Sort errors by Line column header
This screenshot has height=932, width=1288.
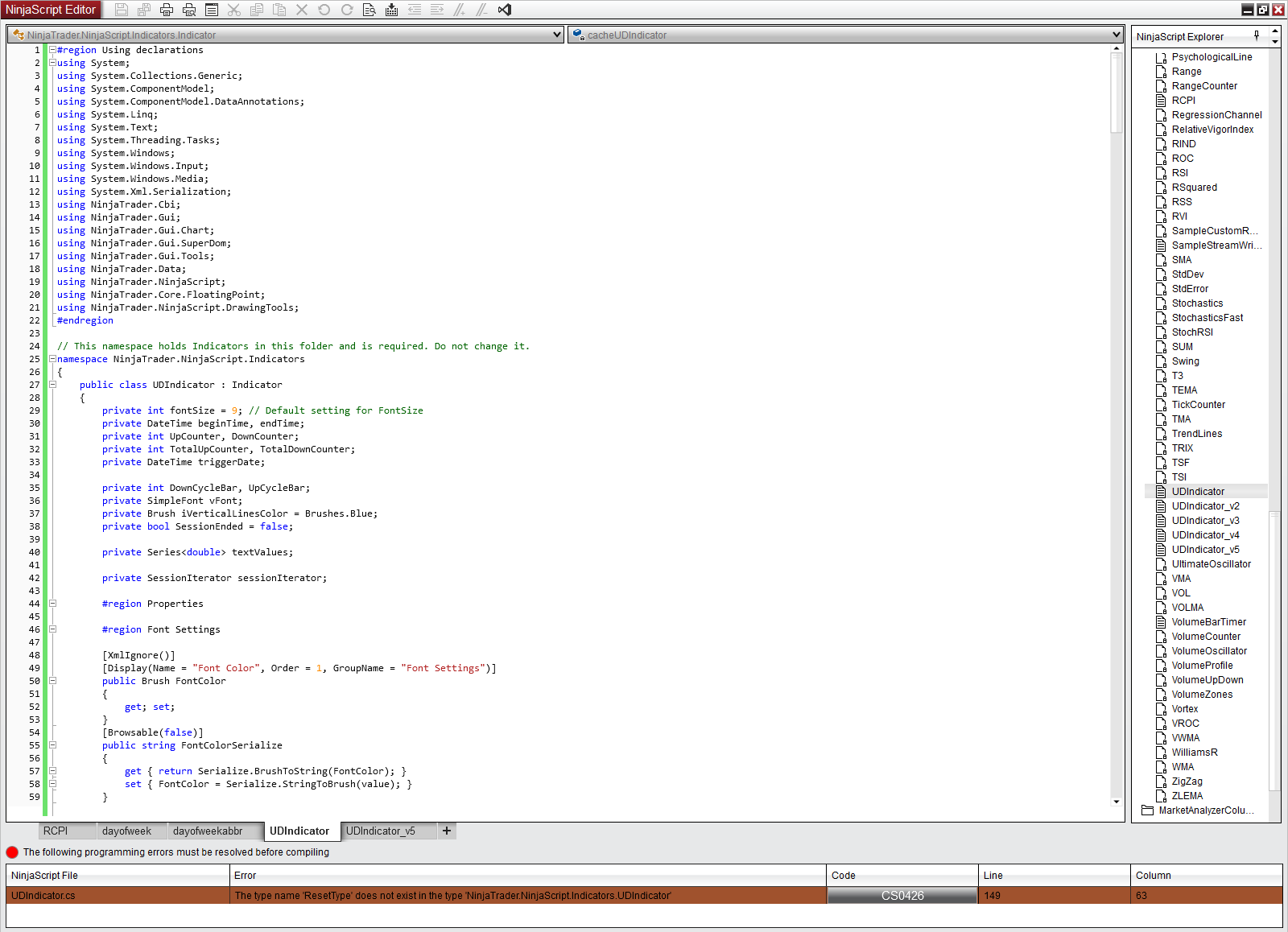click(1055, 875)
